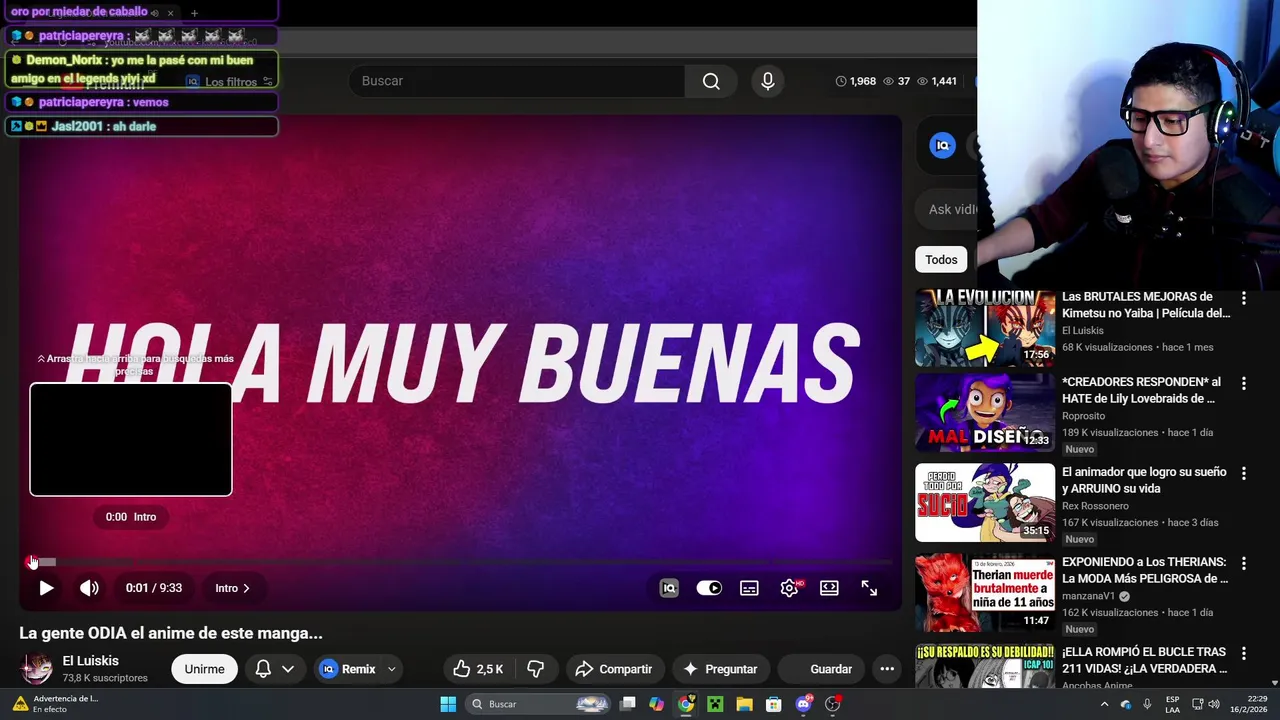The width and height of the screenshot is (1280, 720).
Task: Toggle the autoplay switch in the player
Action: pos(709,588)
